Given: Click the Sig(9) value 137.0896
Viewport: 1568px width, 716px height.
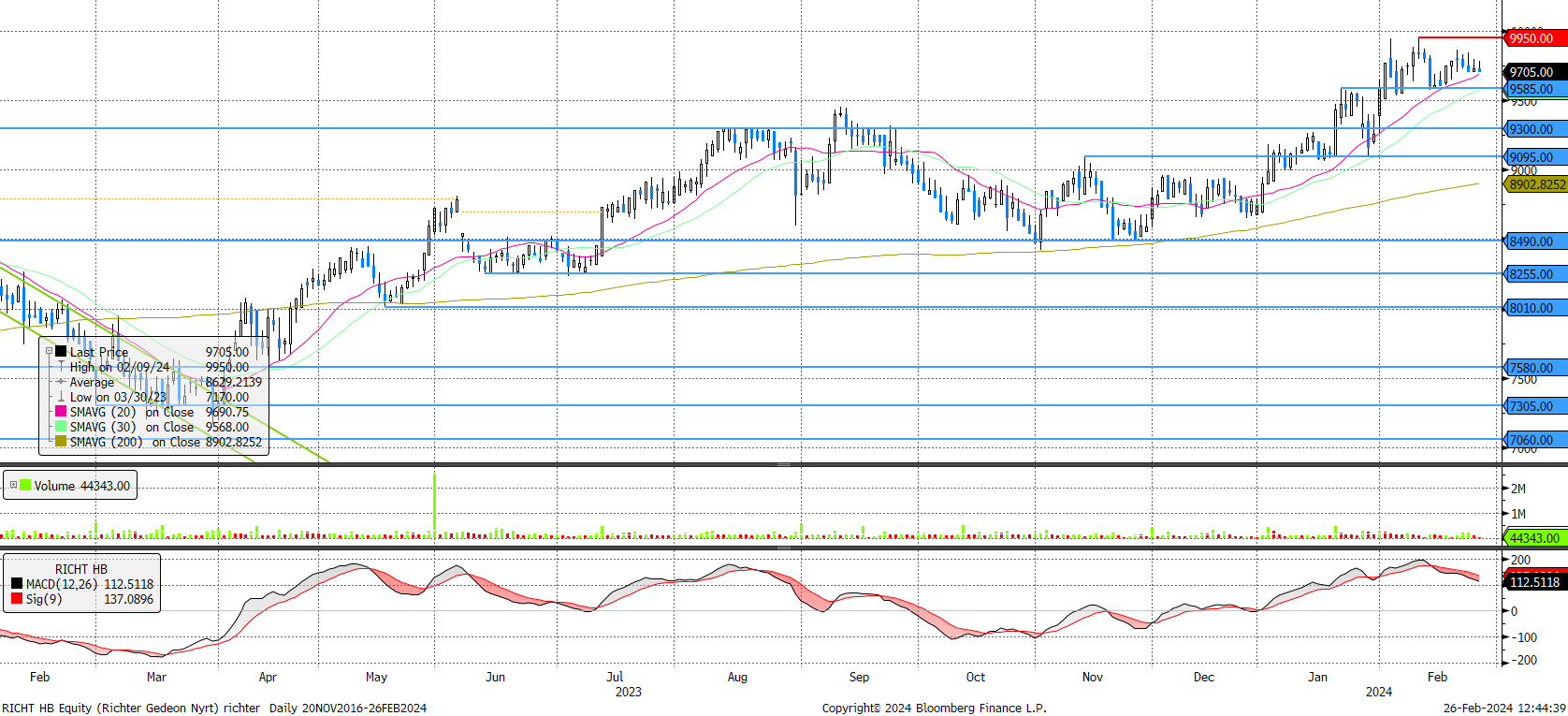Looking at the screenshot, I should (128, 599).
